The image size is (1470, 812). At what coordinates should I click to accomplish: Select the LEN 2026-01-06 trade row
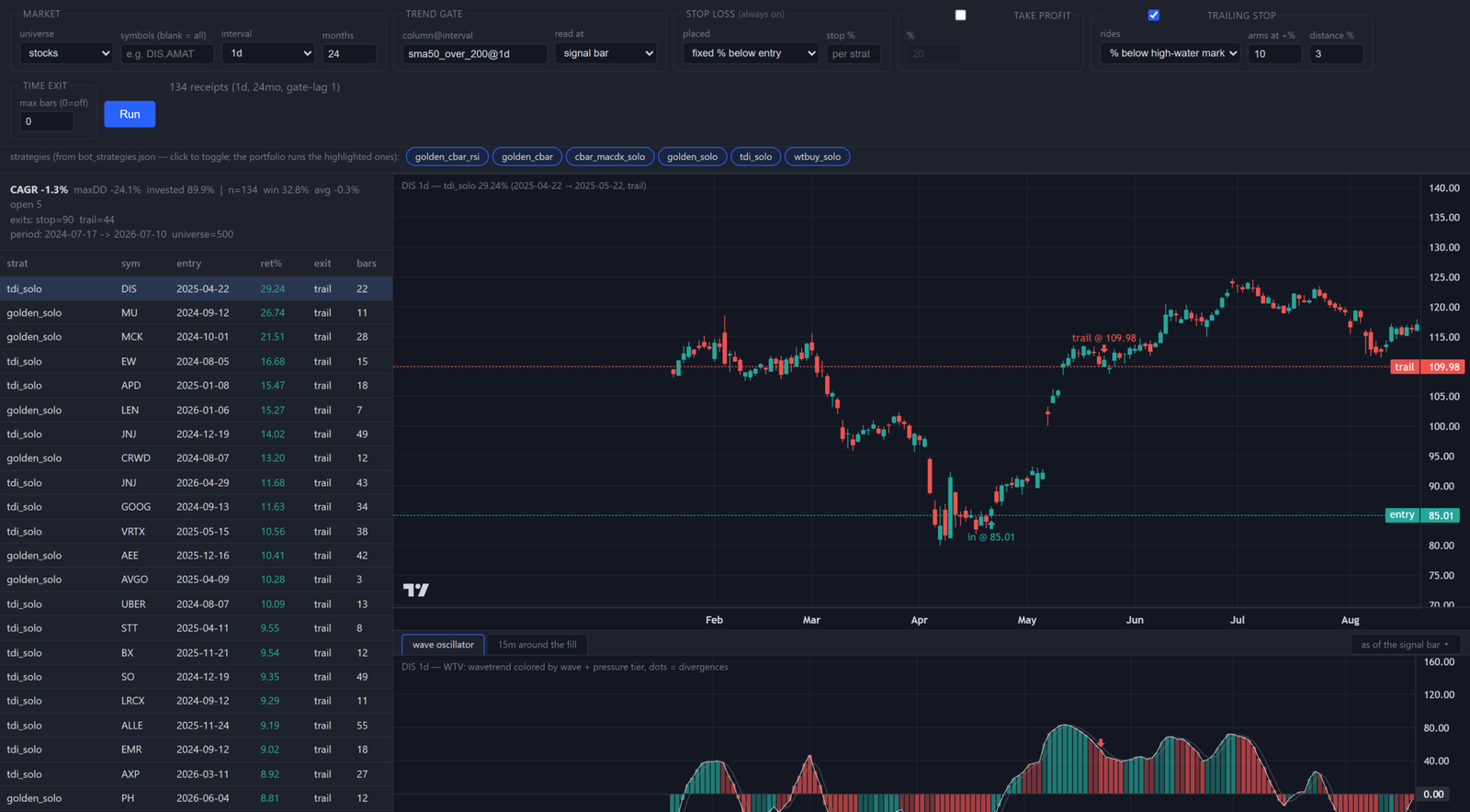196,410
